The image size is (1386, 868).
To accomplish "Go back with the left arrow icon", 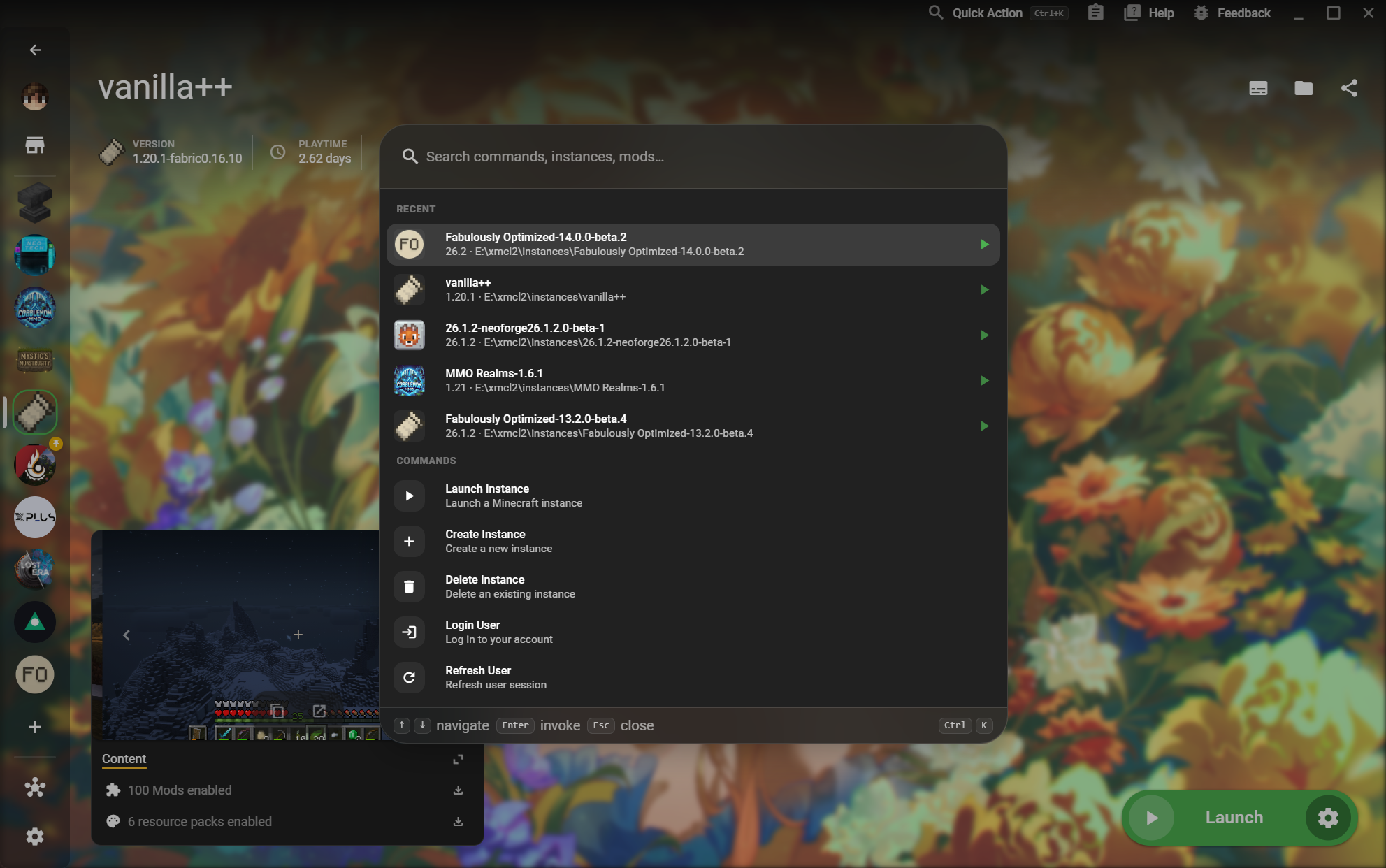I will [x=35, y=50].
